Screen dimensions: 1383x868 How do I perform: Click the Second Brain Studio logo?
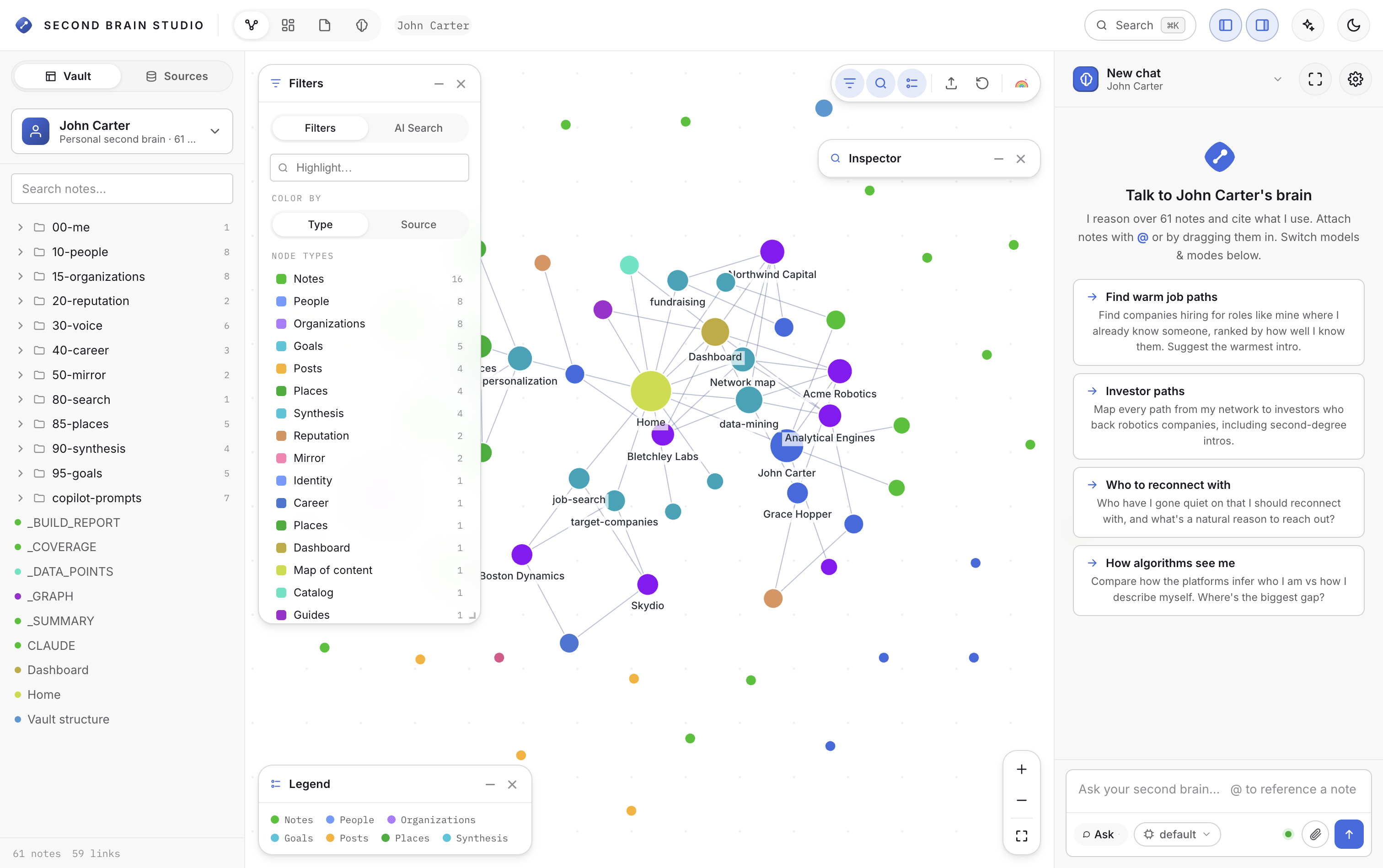pyautogui.click(x=24, y=25)
